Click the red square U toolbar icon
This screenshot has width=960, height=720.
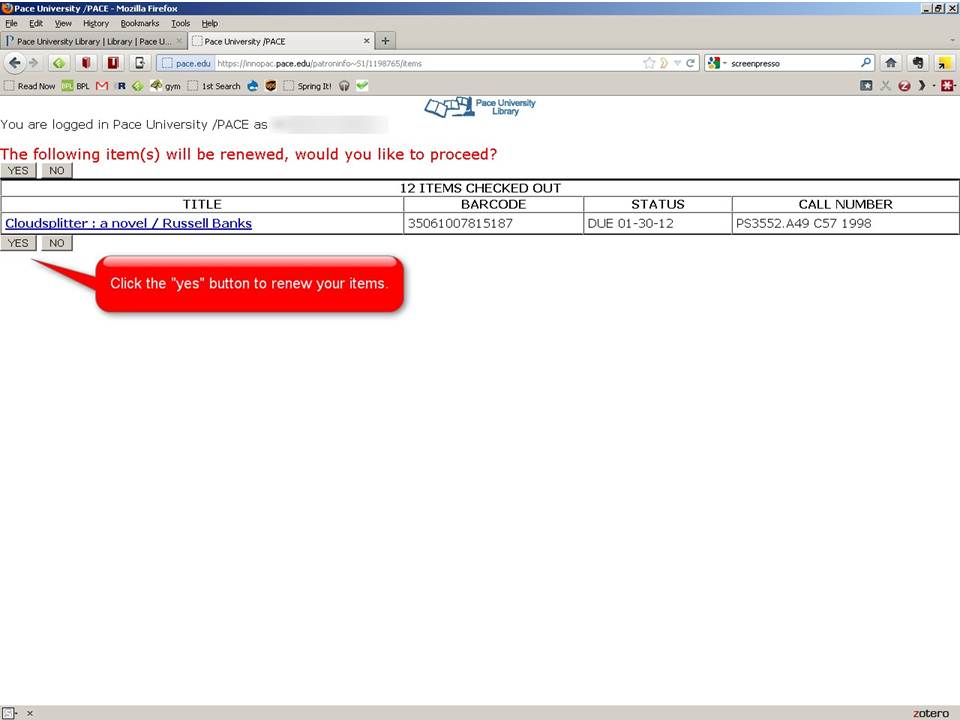(113, 62)
